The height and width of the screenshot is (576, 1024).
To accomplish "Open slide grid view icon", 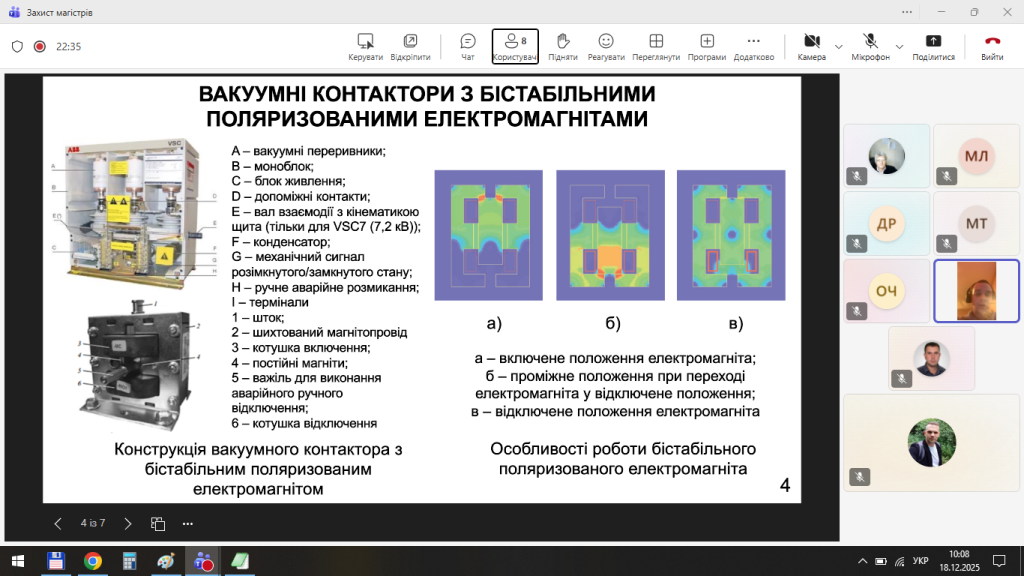I will coord(157,524).
